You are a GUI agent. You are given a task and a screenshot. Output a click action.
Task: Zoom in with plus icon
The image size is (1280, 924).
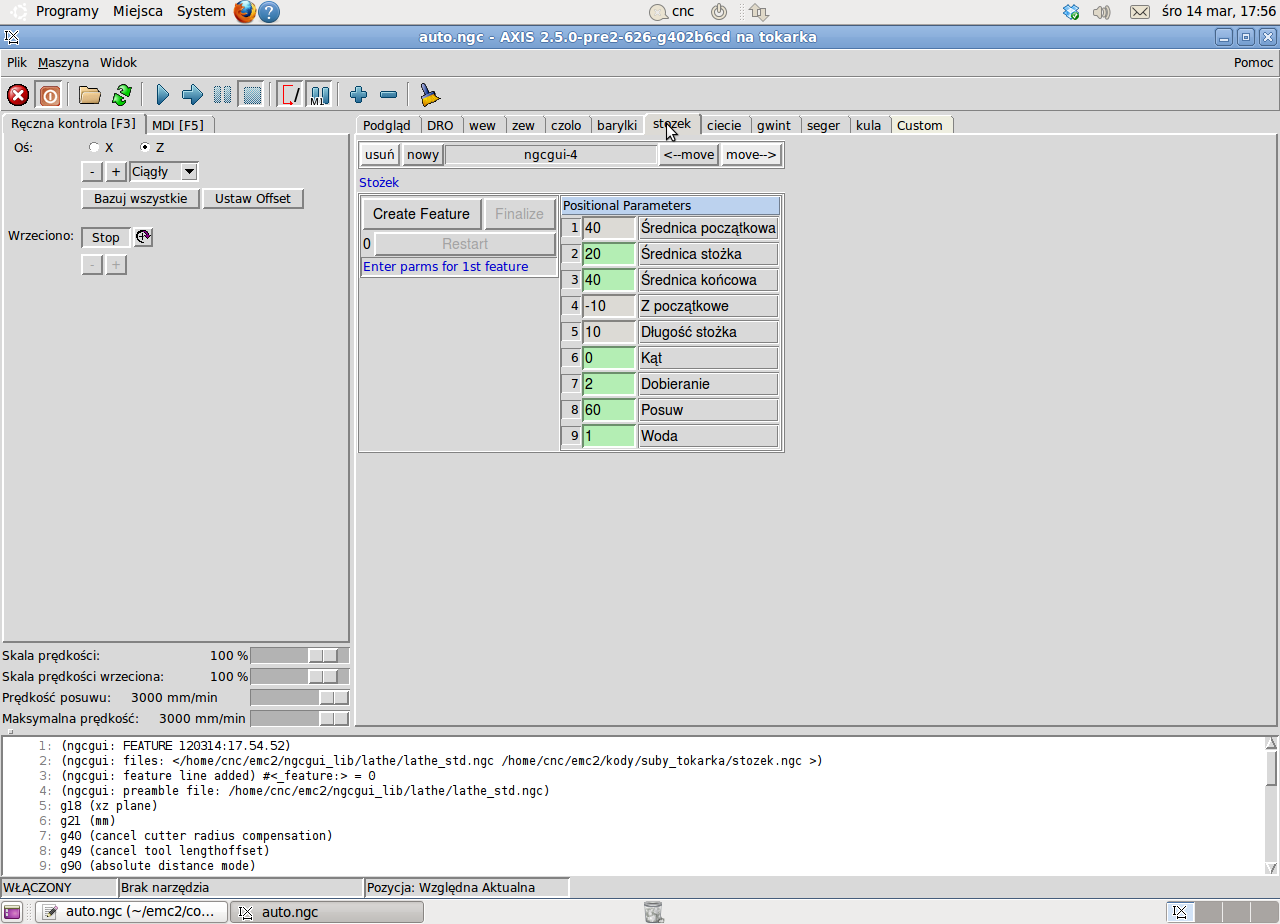coord(359,95)
